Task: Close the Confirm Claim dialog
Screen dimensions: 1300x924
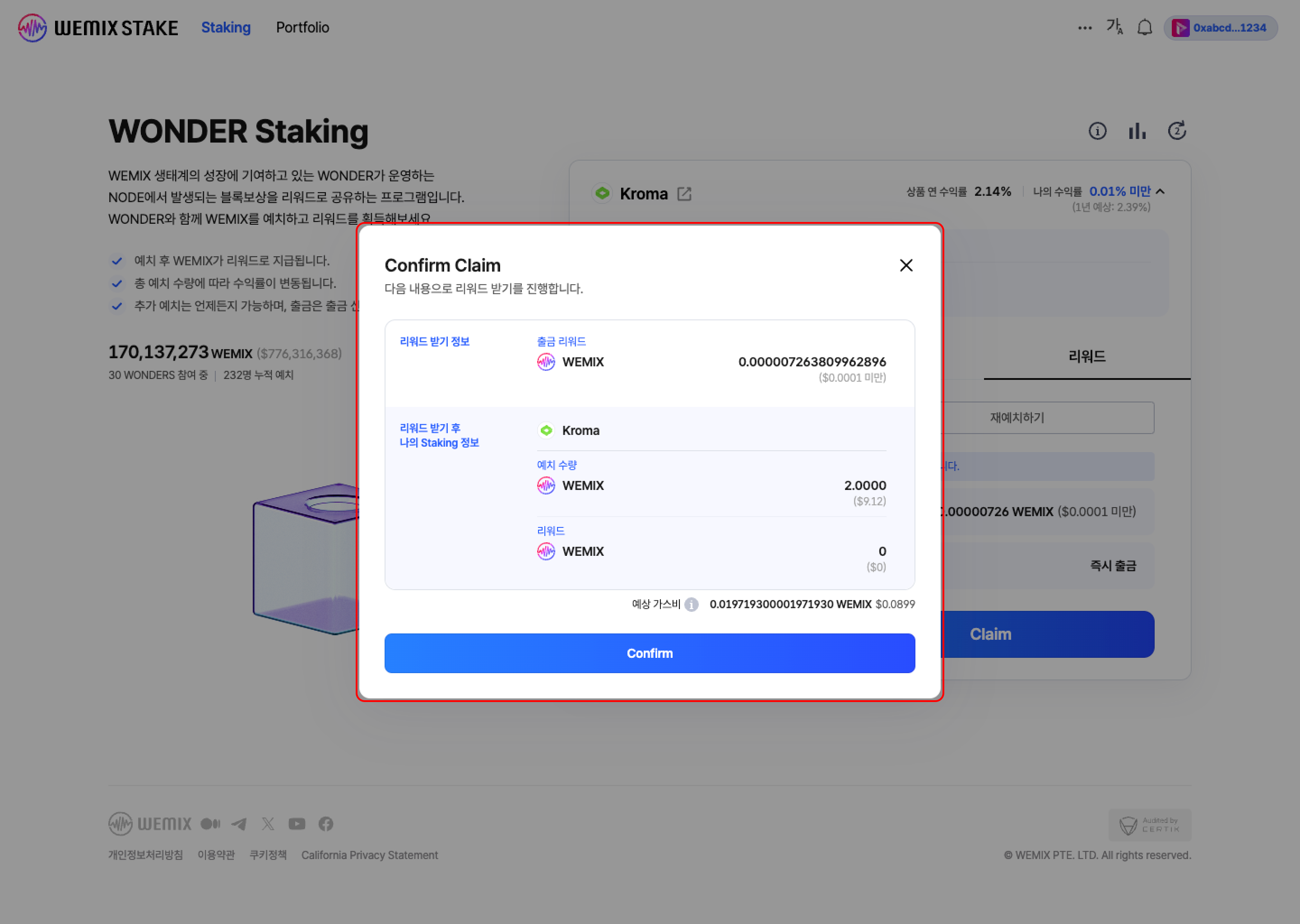Action: click(x=905, y=265)
